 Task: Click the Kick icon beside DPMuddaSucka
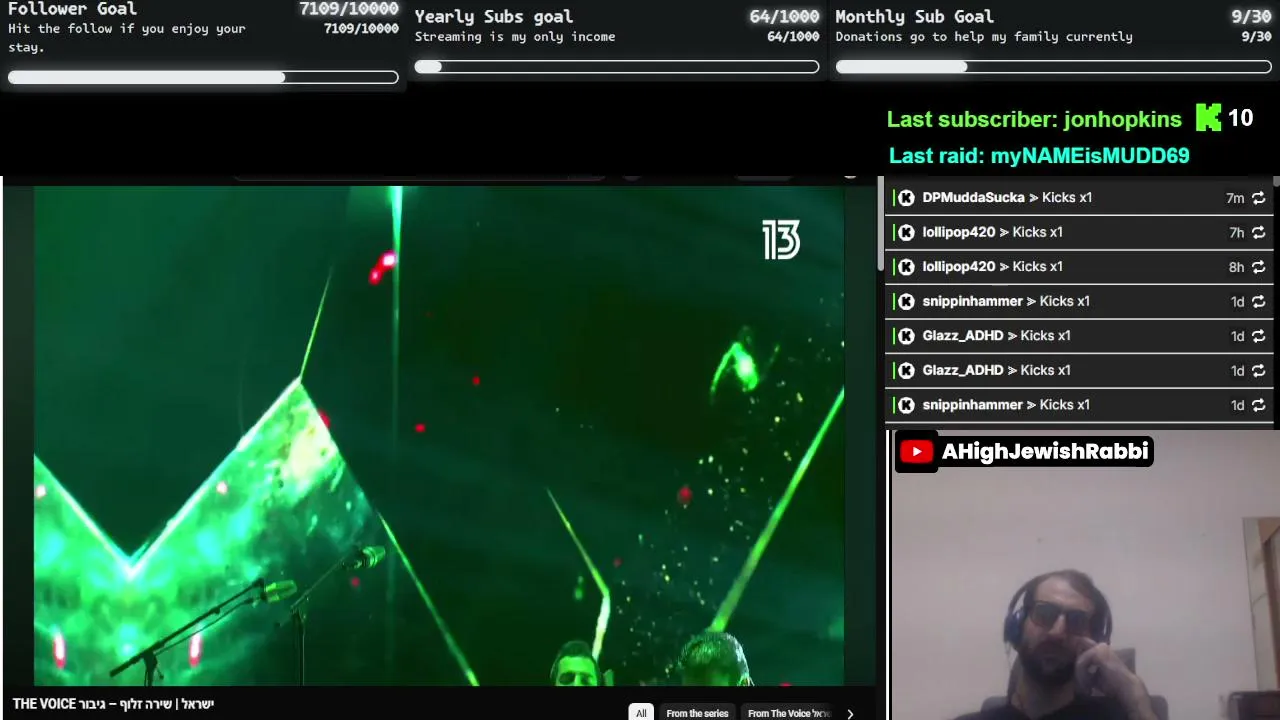coord(906,198)
